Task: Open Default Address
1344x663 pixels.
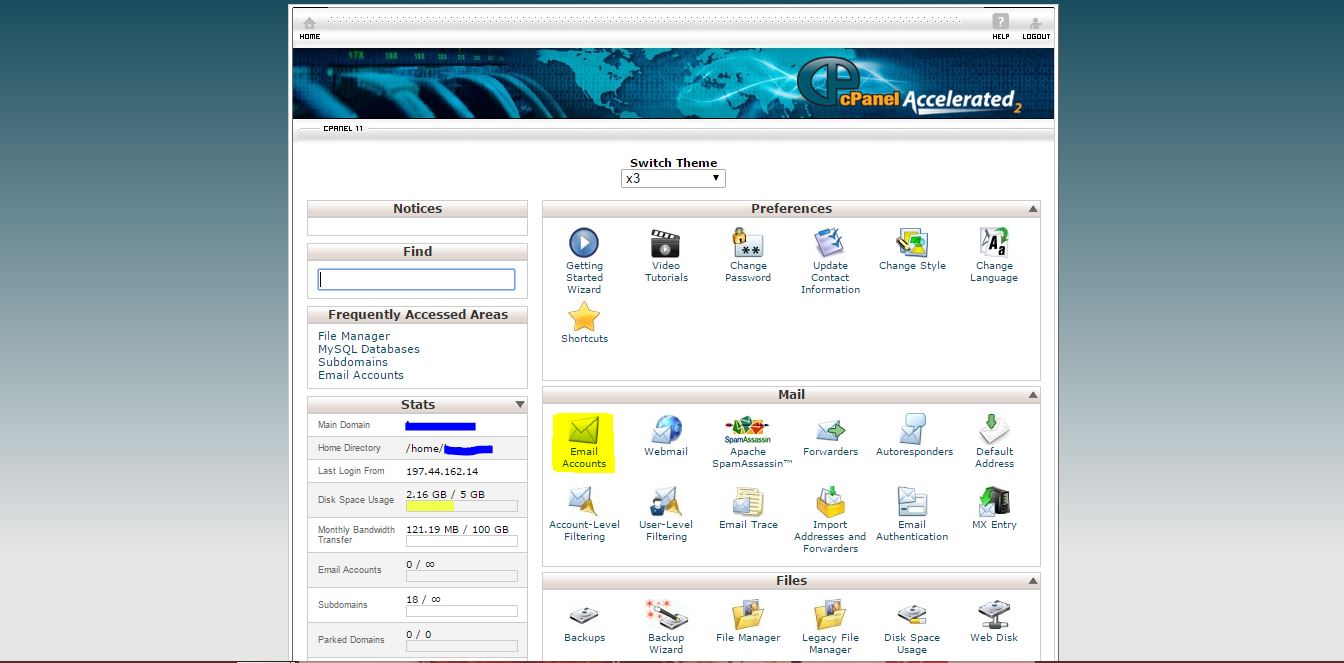Action: [x=994, y=442]
